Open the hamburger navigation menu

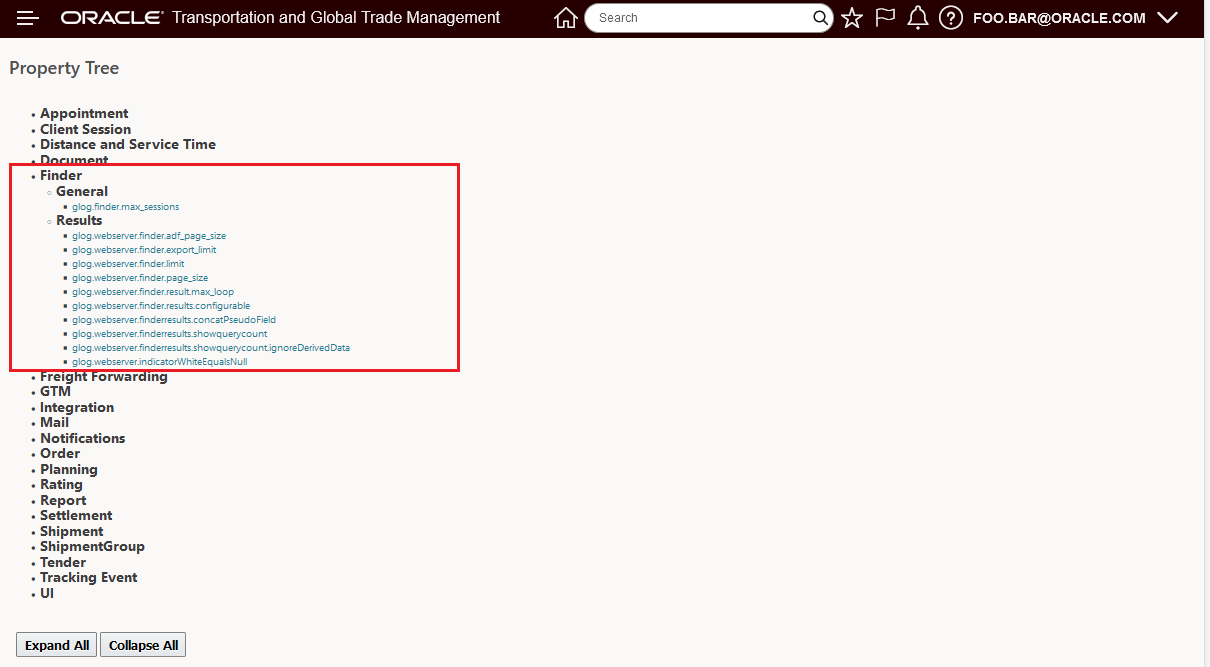tap(28, 18)
